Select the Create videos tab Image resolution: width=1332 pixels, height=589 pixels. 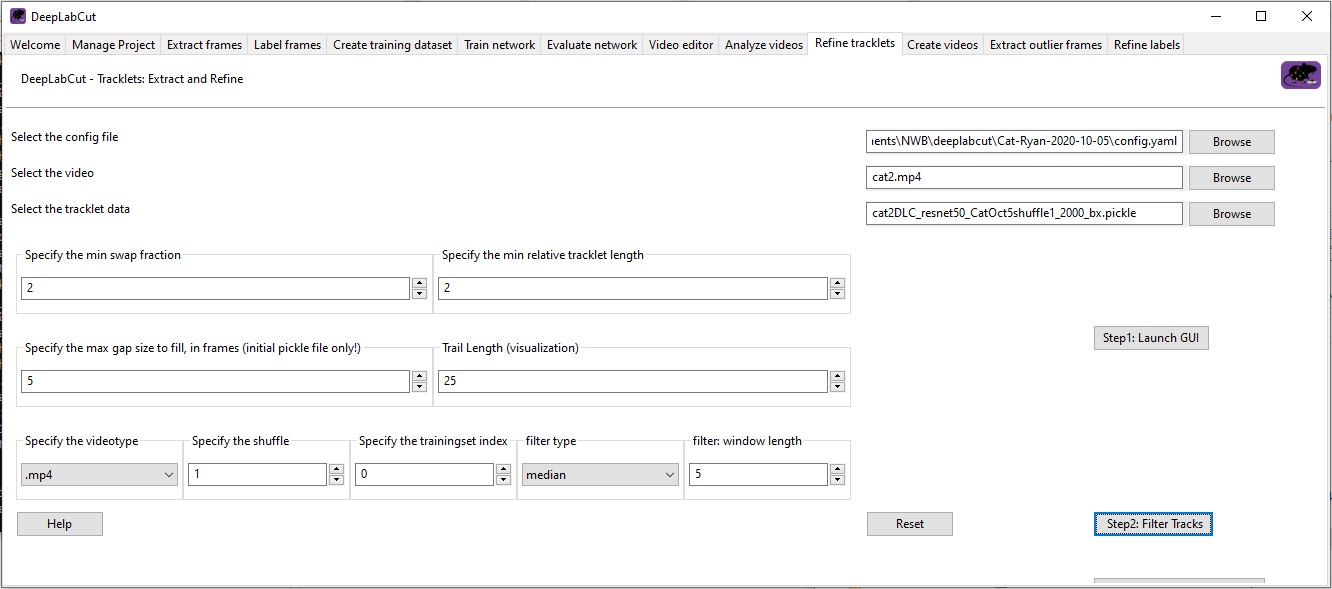942,44
